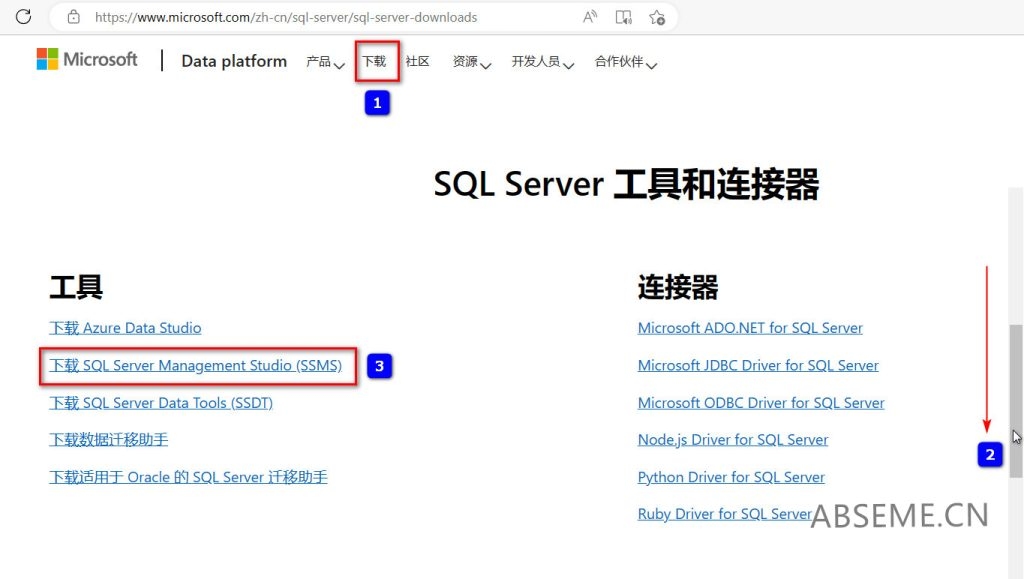Expand the 合作伙伴 dropdown menu

point(620,61)
